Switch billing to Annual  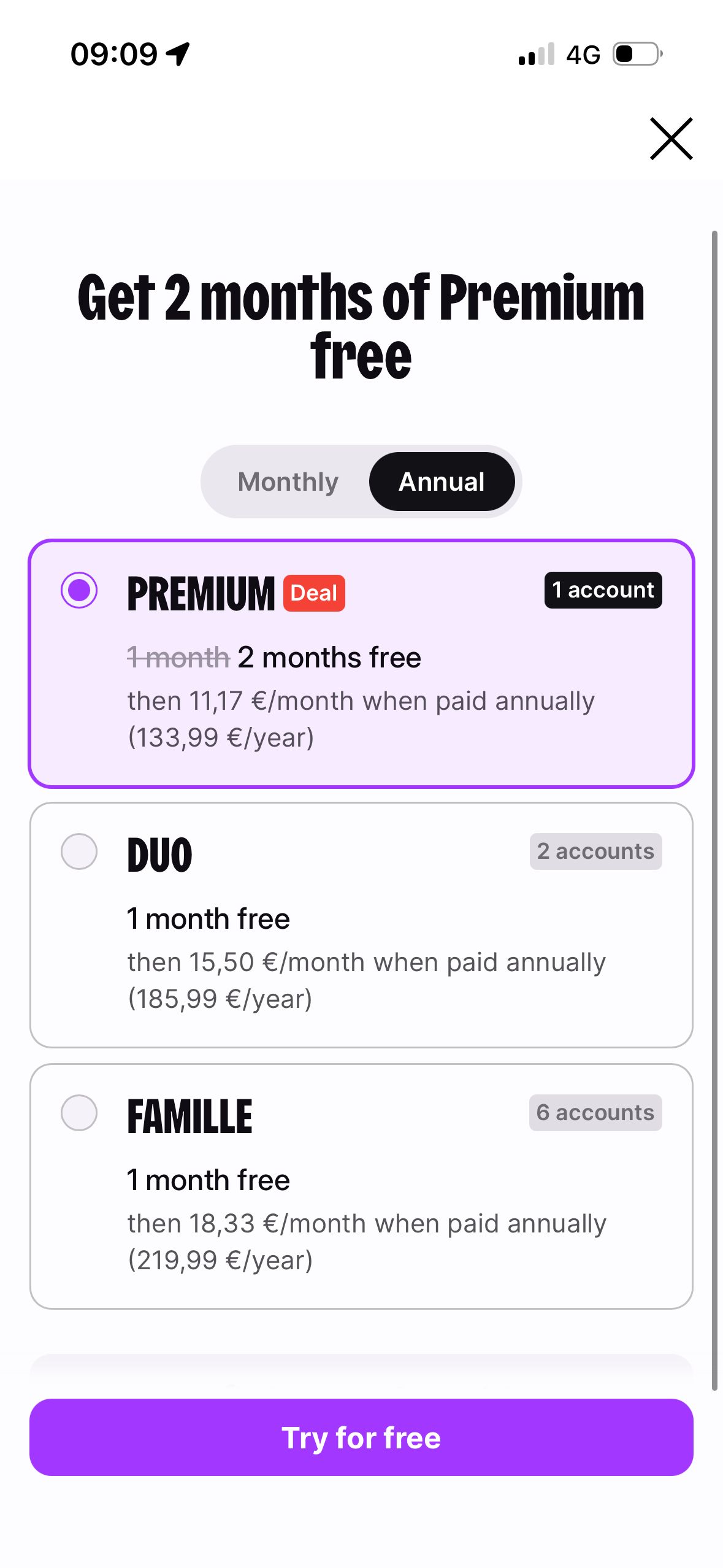pos(442,482)
